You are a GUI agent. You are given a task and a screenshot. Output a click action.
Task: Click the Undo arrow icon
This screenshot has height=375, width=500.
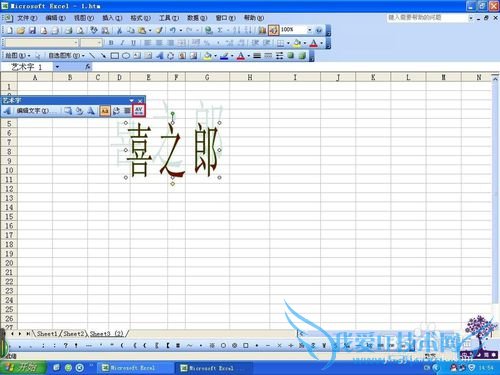(x=173, y=31)
